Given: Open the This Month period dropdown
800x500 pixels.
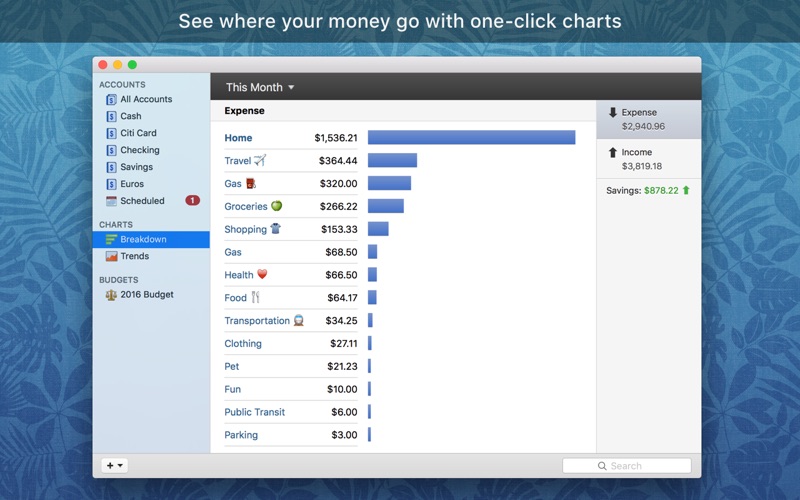Looking at the screenshot, I should [260, 87].
